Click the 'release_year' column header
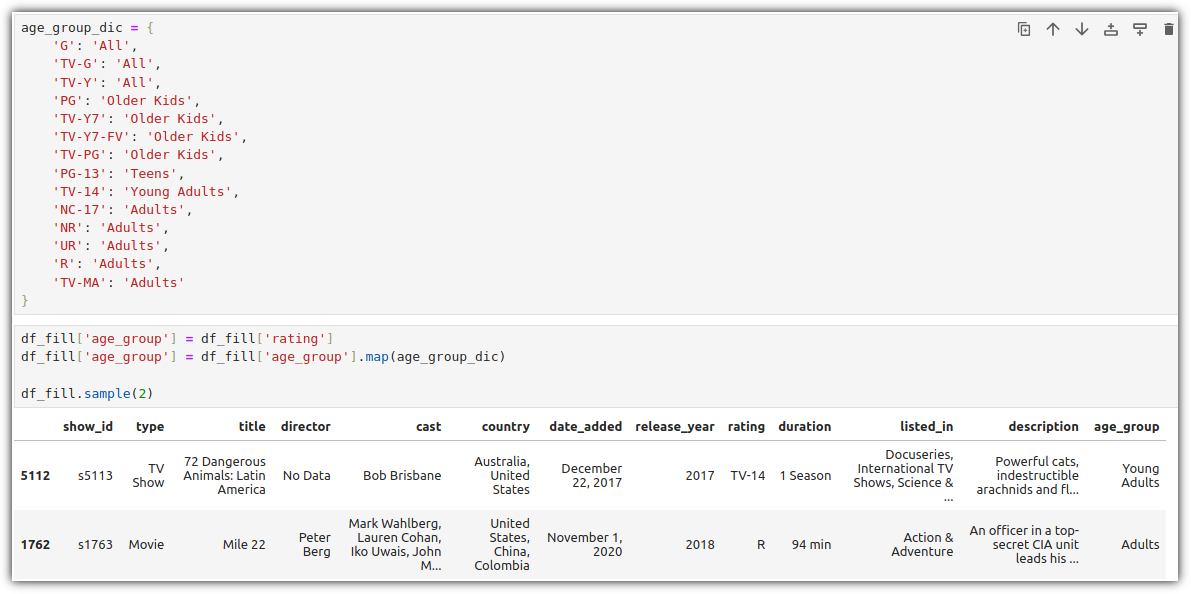This screenshot has height=594, width=1191. click(x=674, y=427)
